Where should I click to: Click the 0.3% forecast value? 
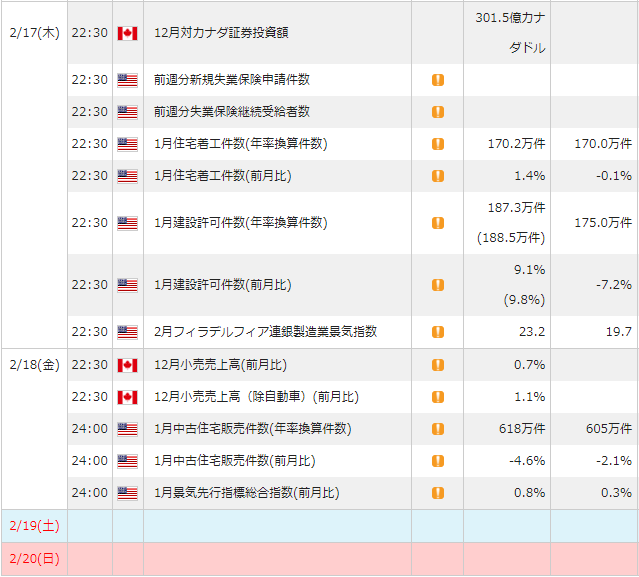click(x=616, y=493)
